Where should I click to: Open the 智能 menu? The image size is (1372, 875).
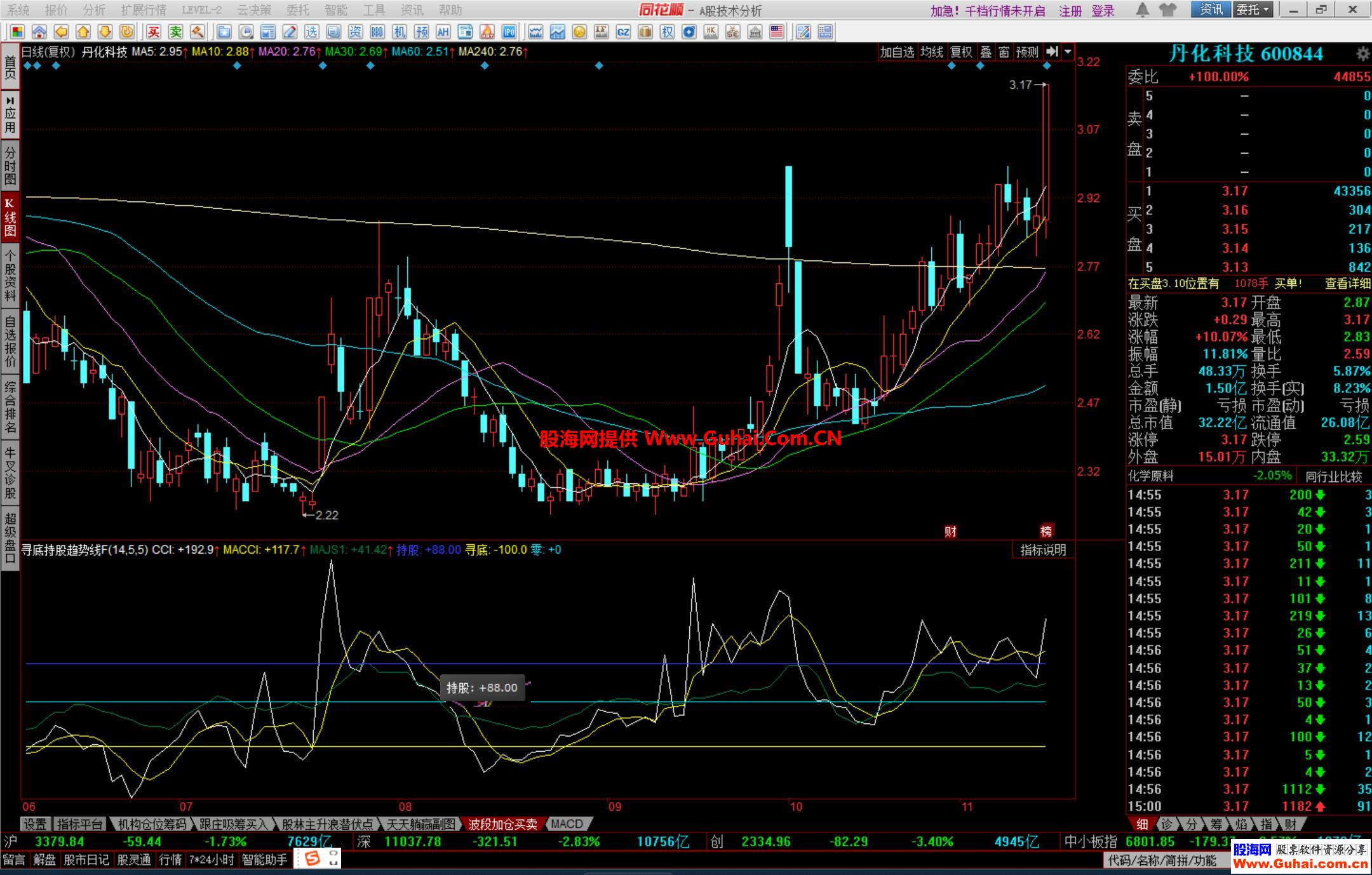point(336,10)
